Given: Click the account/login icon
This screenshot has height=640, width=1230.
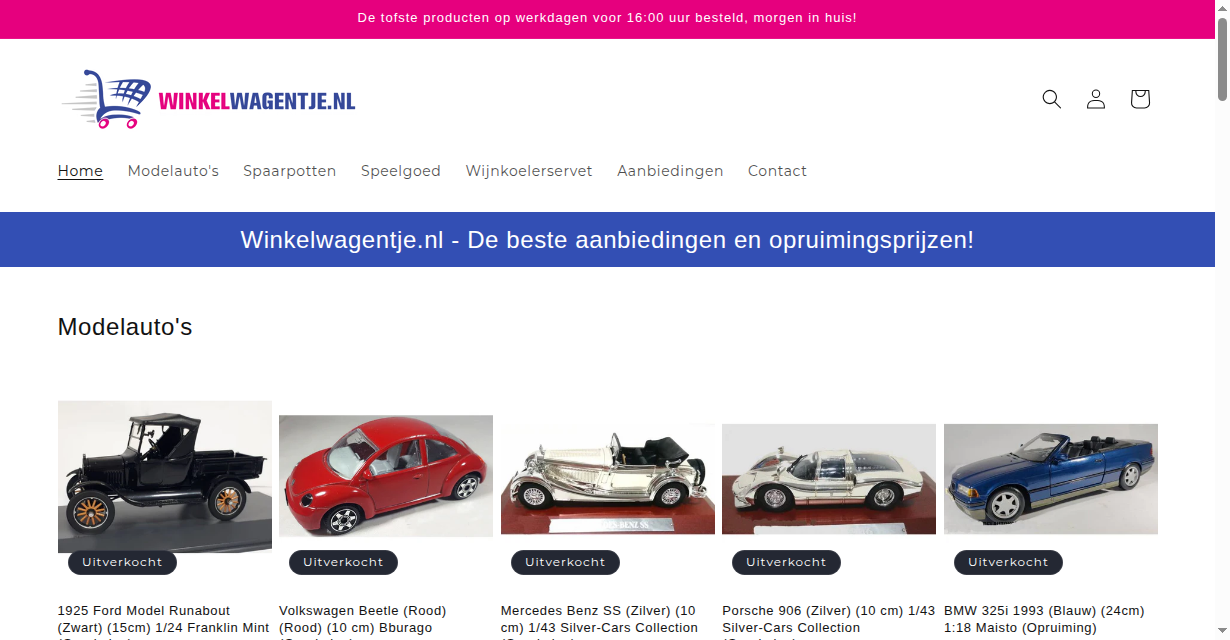Looking at the screenshot, I should click(x=1095, y=99).
